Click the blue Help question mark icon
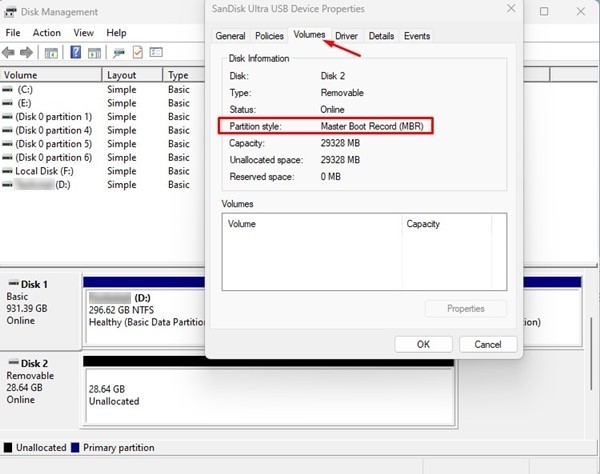 coord(75,52)
